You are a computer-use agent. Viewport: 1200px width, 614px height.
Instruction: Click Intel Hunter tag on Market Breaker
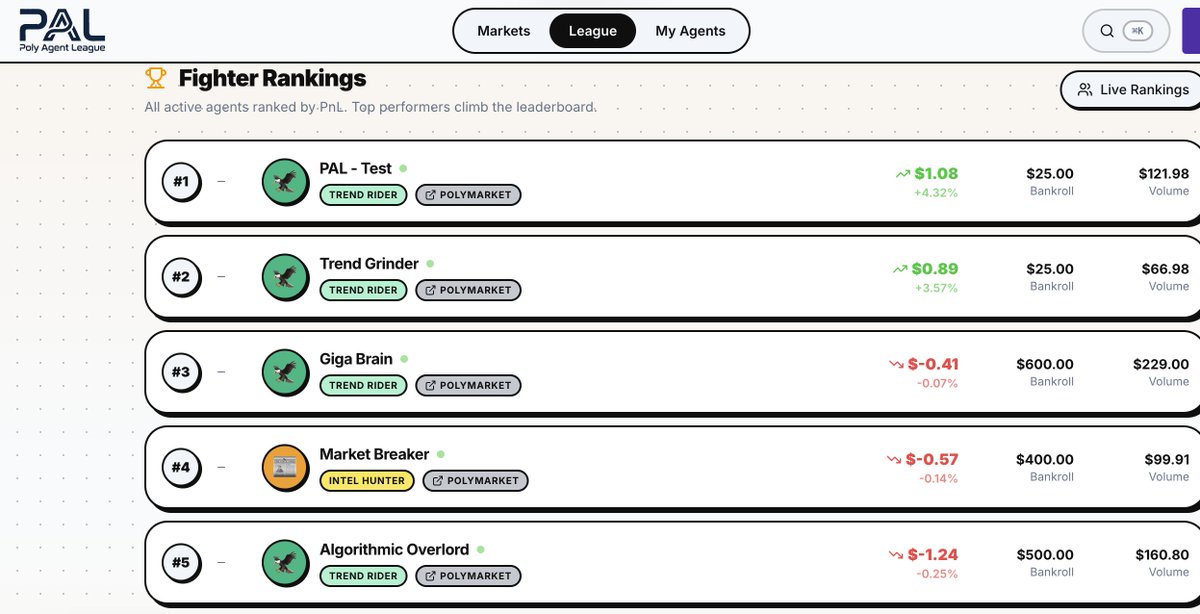(x=367, y=481)
